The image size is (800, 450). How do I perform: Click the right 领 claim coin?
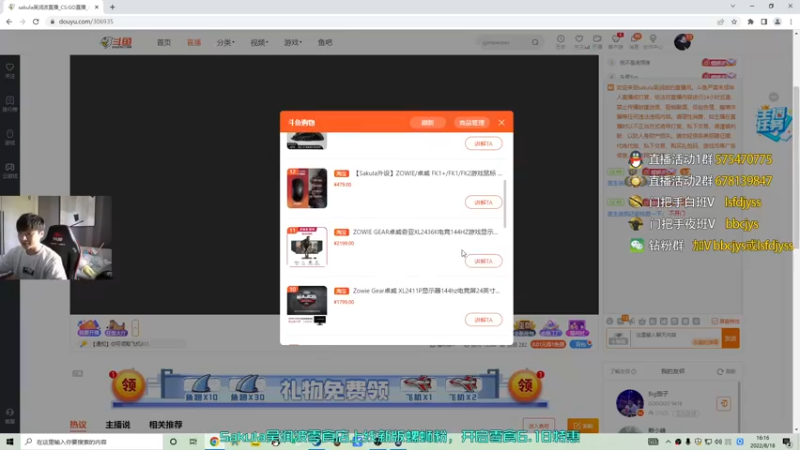[526, 386]
